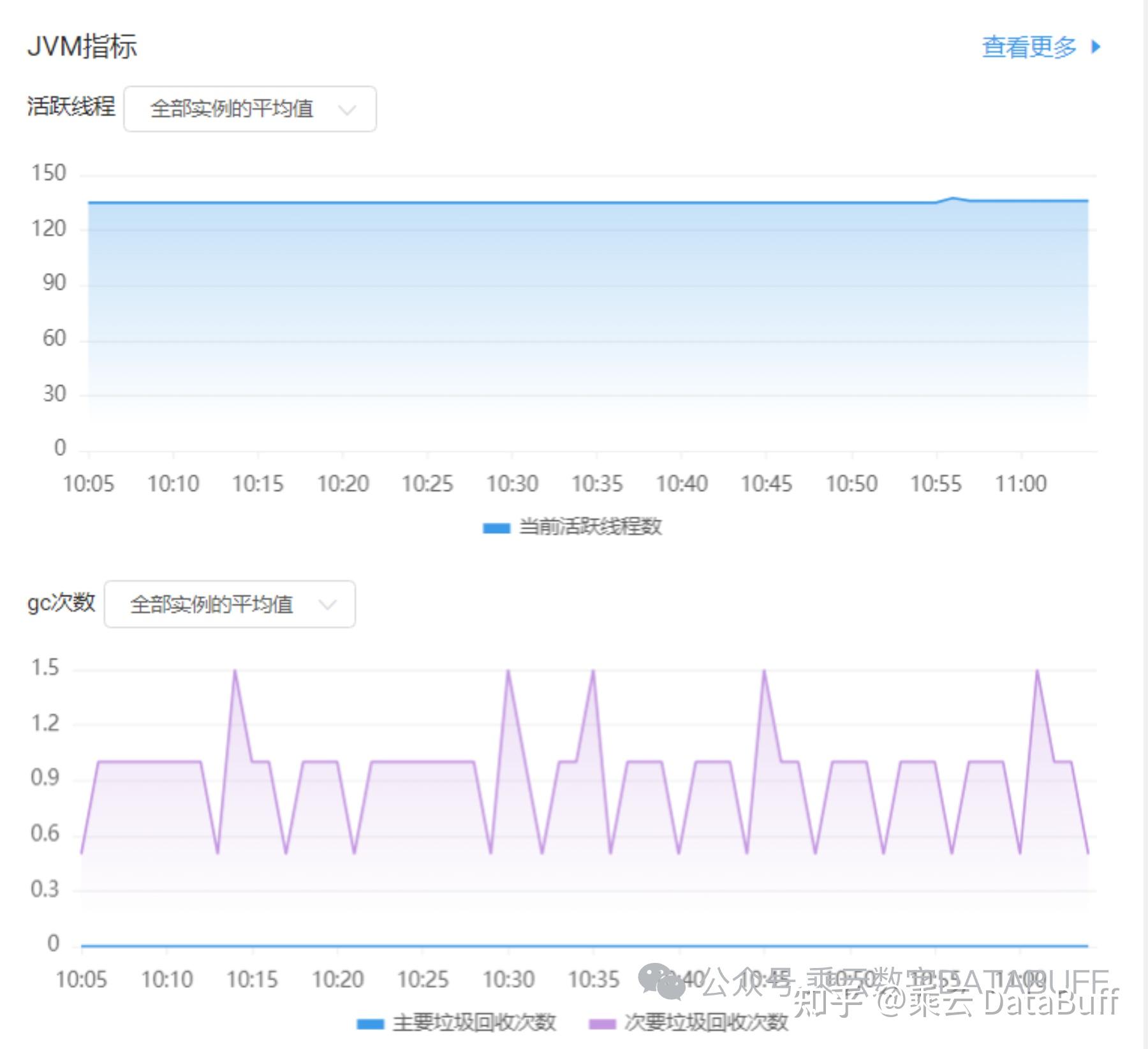Select the 活跃线程 section label
Image resolution: width=1148 pixels, height=1049 pixels.
72,108
